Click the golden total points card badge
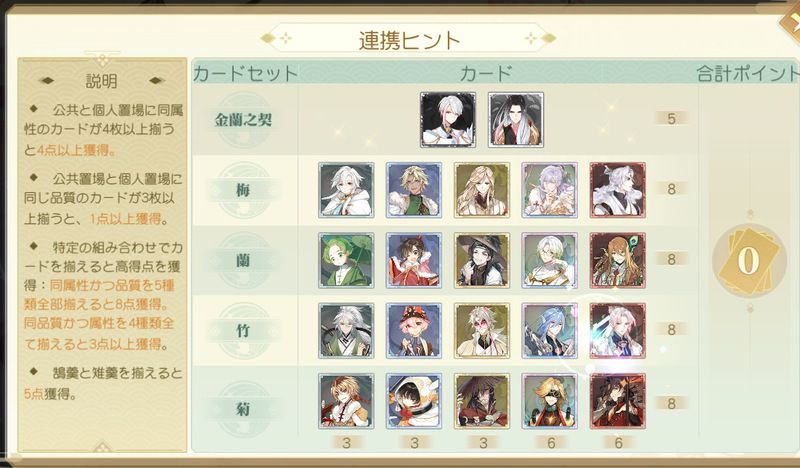 point(748,261)
